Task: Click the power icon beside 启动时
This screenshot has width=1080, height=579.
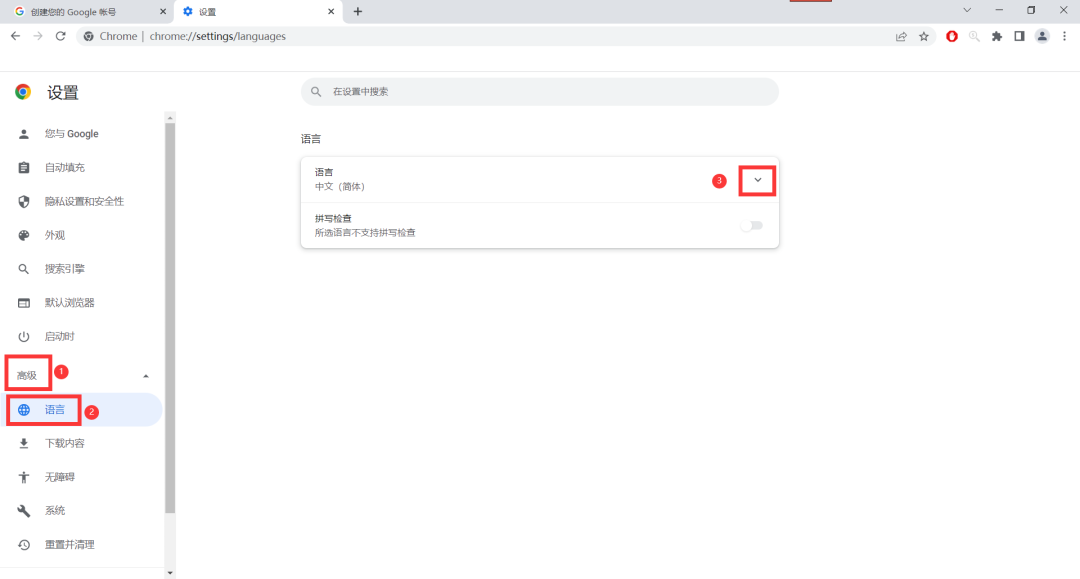Action: tap(23, 337)
